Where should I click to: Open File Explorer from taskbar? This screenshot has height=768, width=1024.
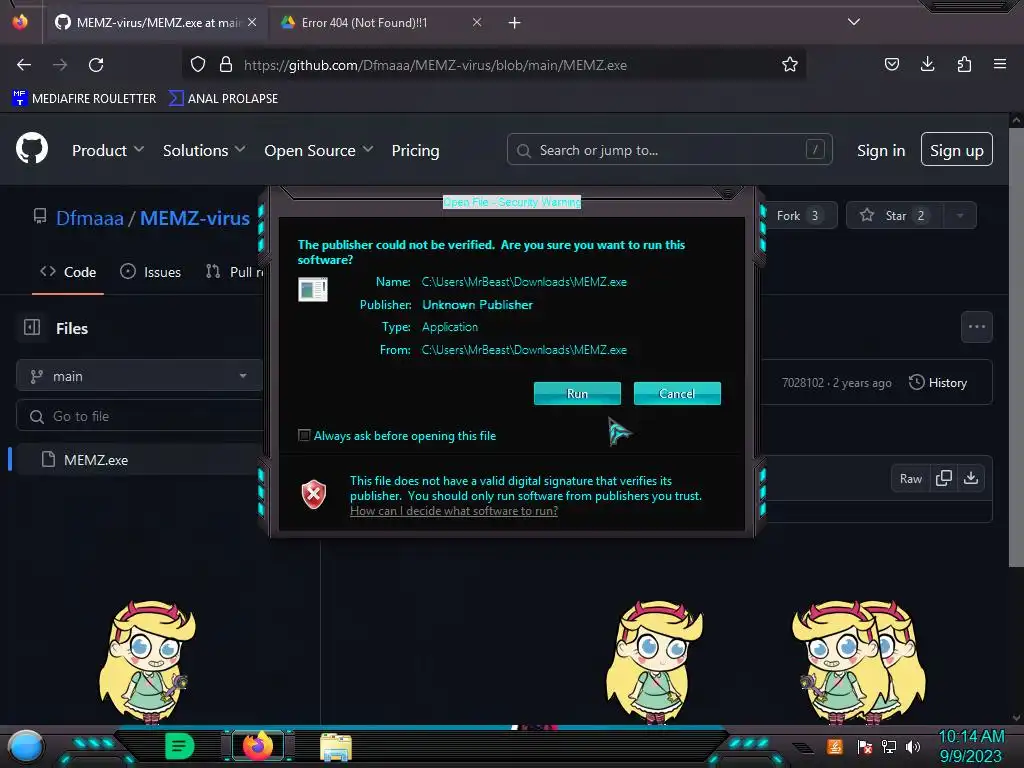point(336,747)
